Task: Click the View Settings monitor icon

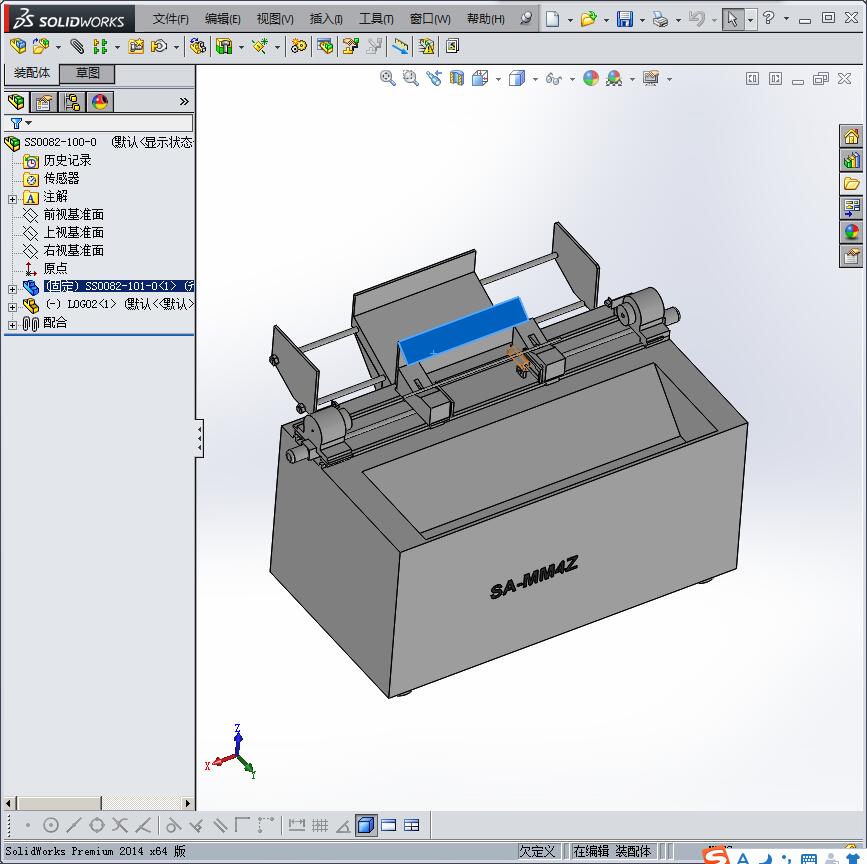Action: click(651, 78)
